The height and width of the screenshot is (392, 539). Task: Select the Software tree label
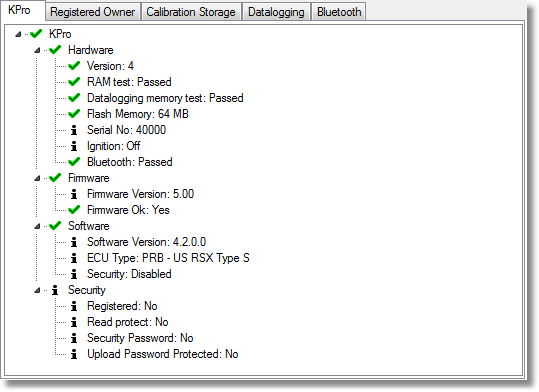[89, 226]
